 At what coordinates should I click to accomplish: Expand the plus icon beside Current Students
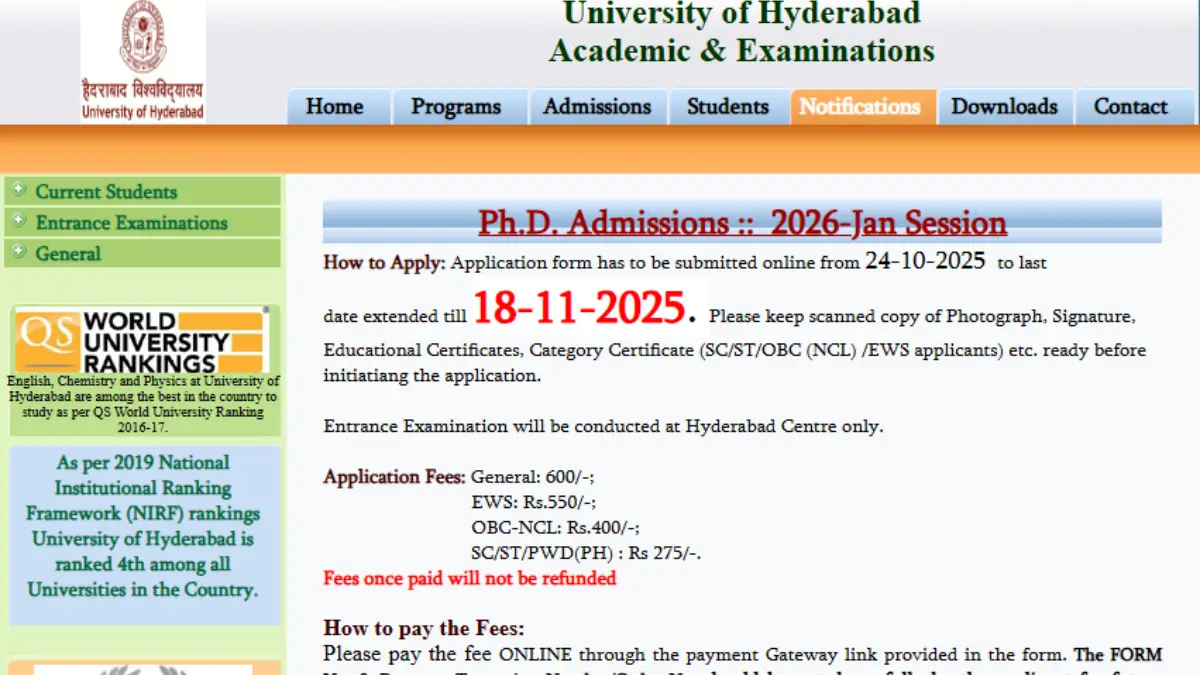(x=19, y=190)
